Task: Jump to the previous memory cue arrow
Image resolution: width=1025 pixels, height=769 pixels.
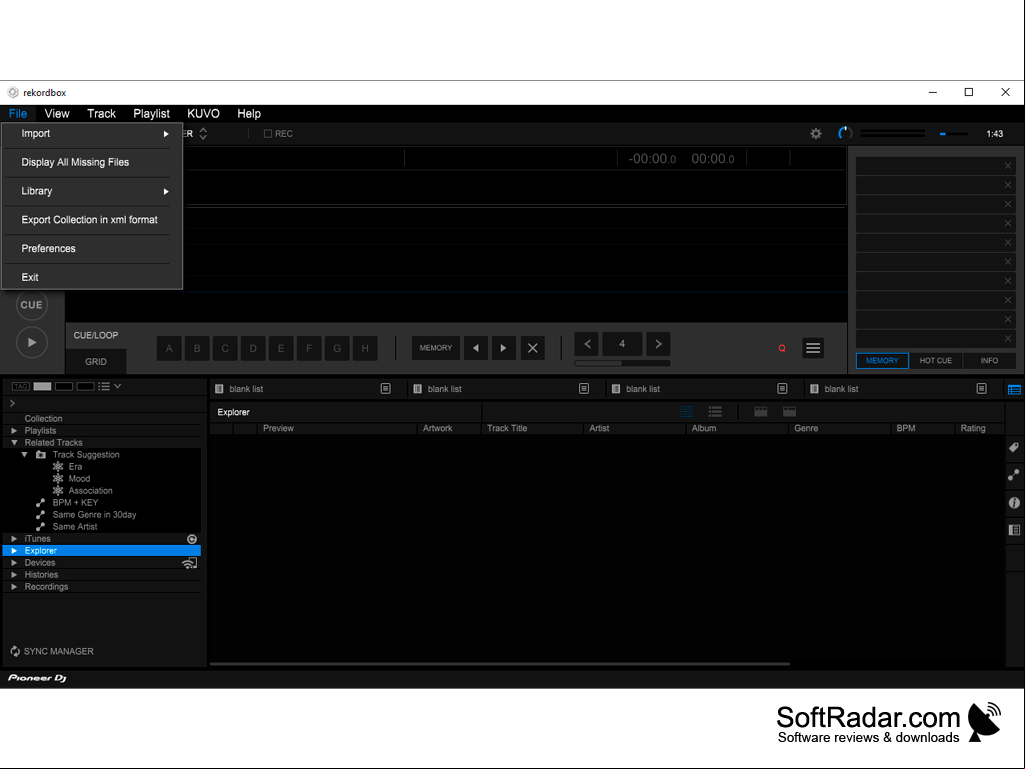Action: point(476,348)
